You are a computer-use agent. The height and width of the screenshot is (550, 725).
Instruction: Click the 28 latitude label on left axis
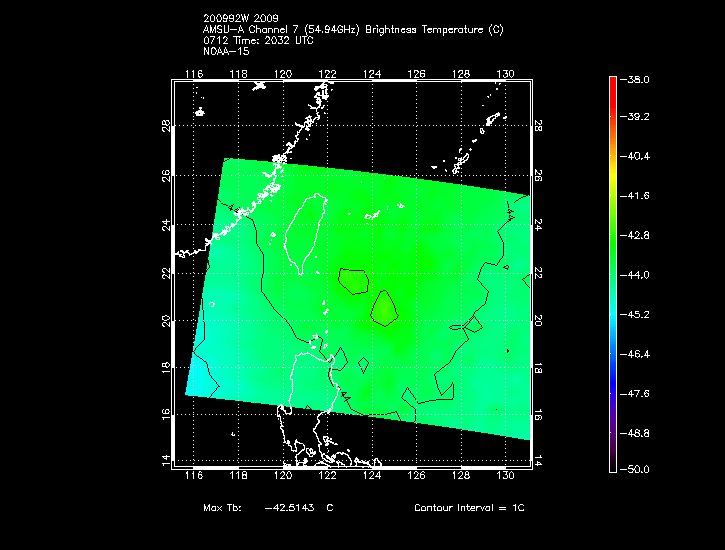click(164, 127)
